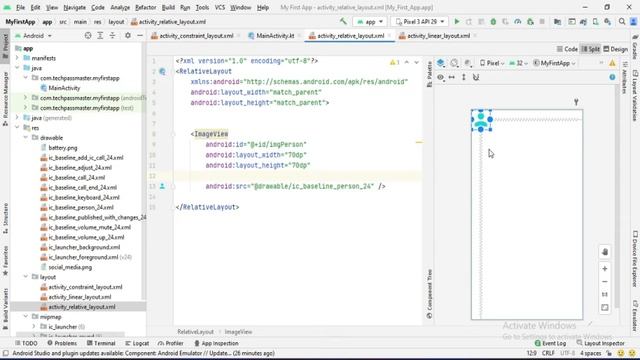Expand the manifests folder
Screen dimensions: 640x360
[17, 58]
